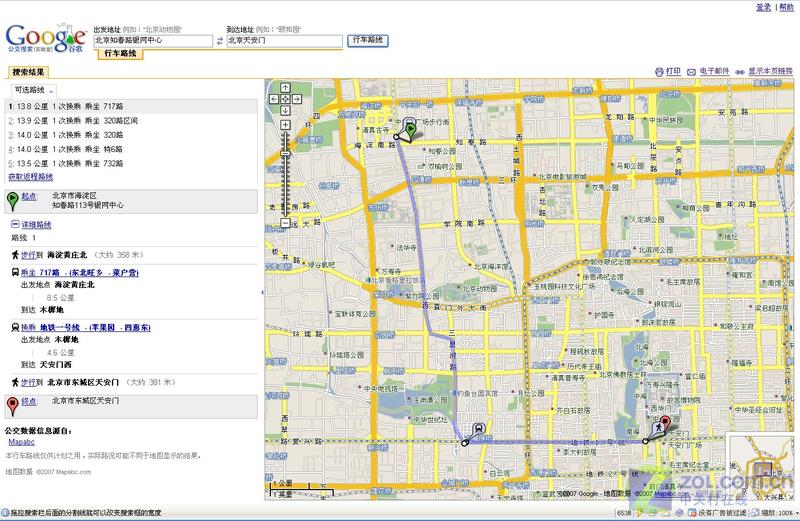Viewport: 800px width, 521px height.
Task: Click the bus icon beside 717路
Action: coord(15,272)
